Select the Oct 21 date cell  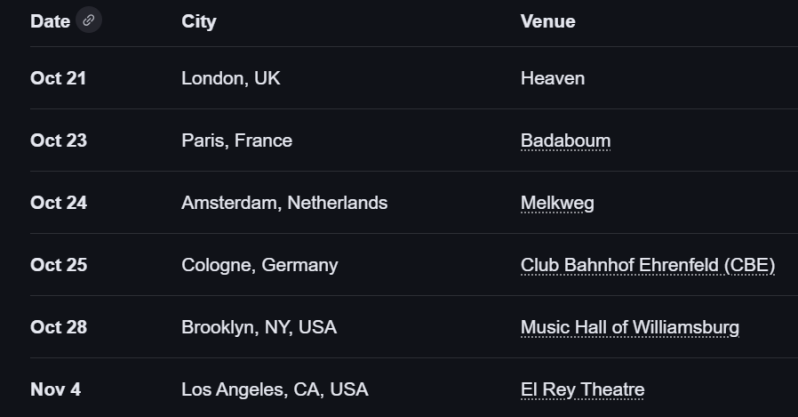click(58, 78)
